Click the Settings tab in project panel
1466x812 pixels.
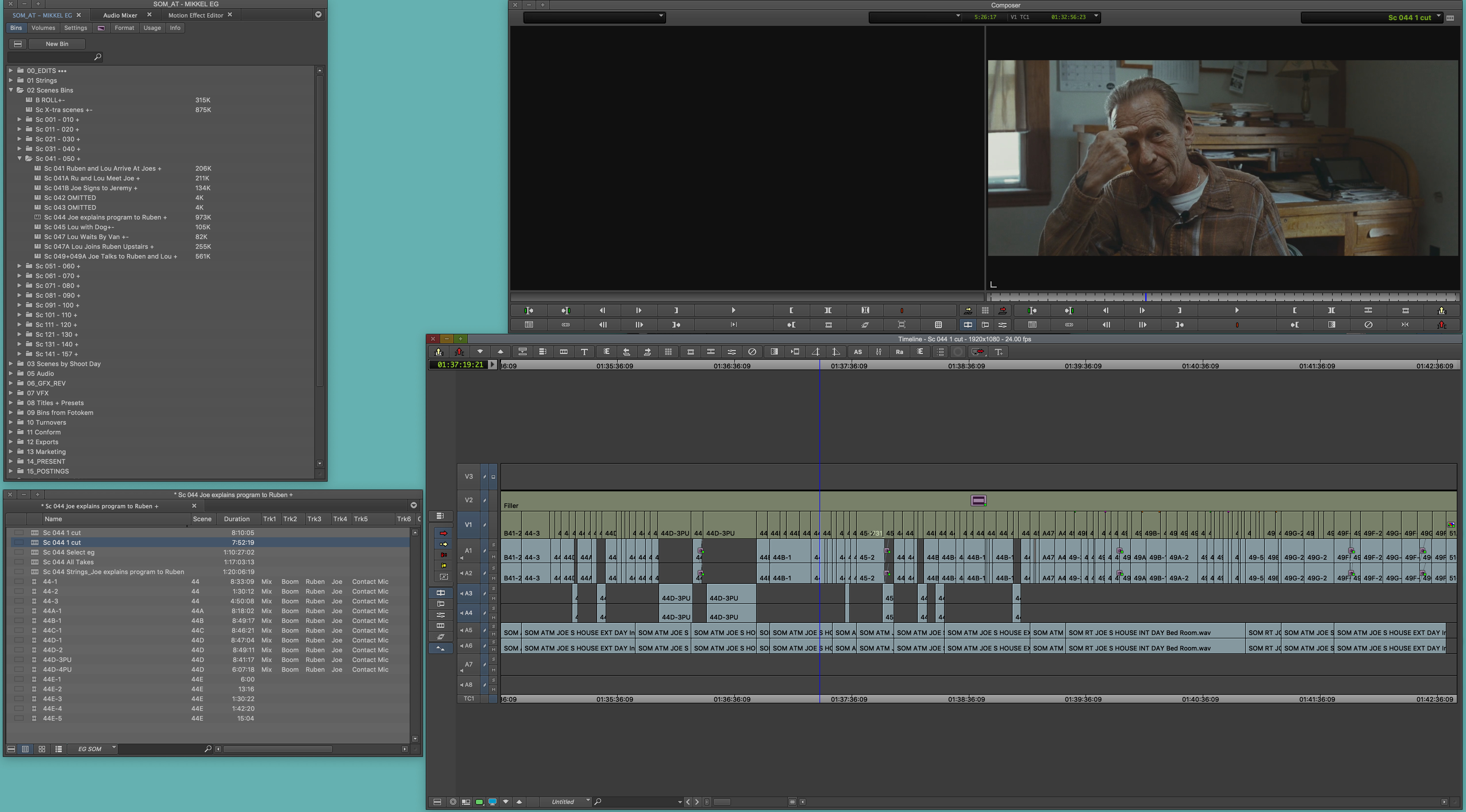[x=75, y=27]
